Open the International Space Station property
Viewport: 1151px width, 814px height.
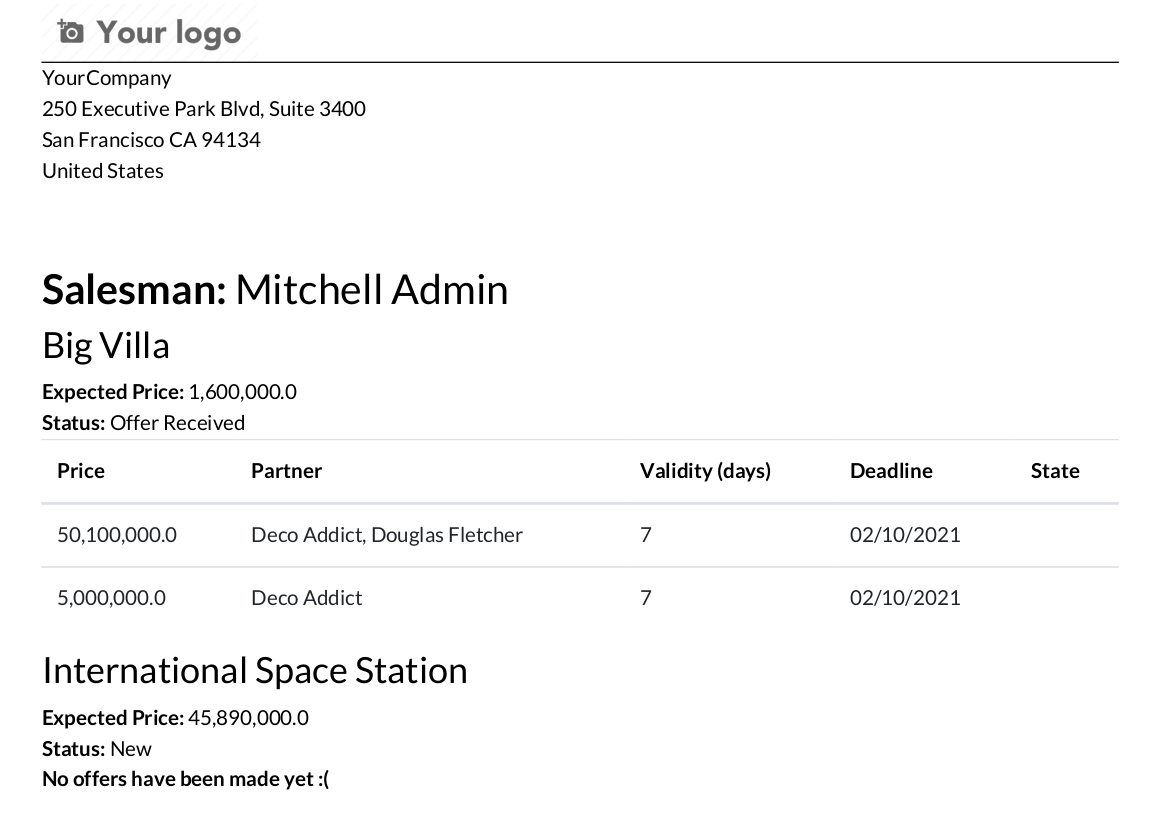click(255, 670)
